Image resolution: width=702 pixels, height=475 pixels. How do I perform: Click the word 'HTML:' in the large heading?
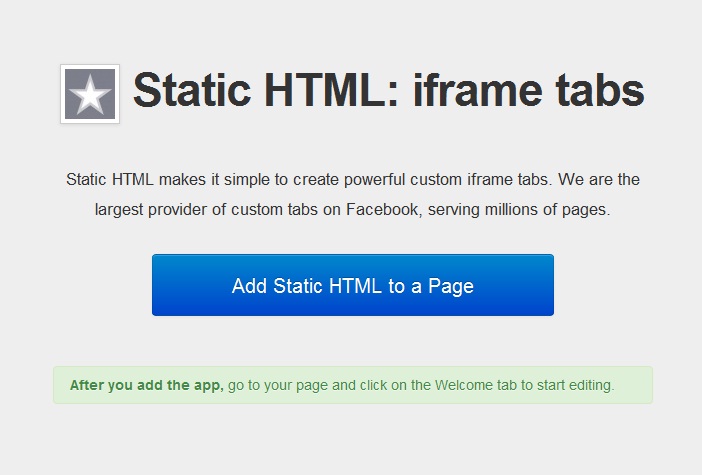[331, 90]
